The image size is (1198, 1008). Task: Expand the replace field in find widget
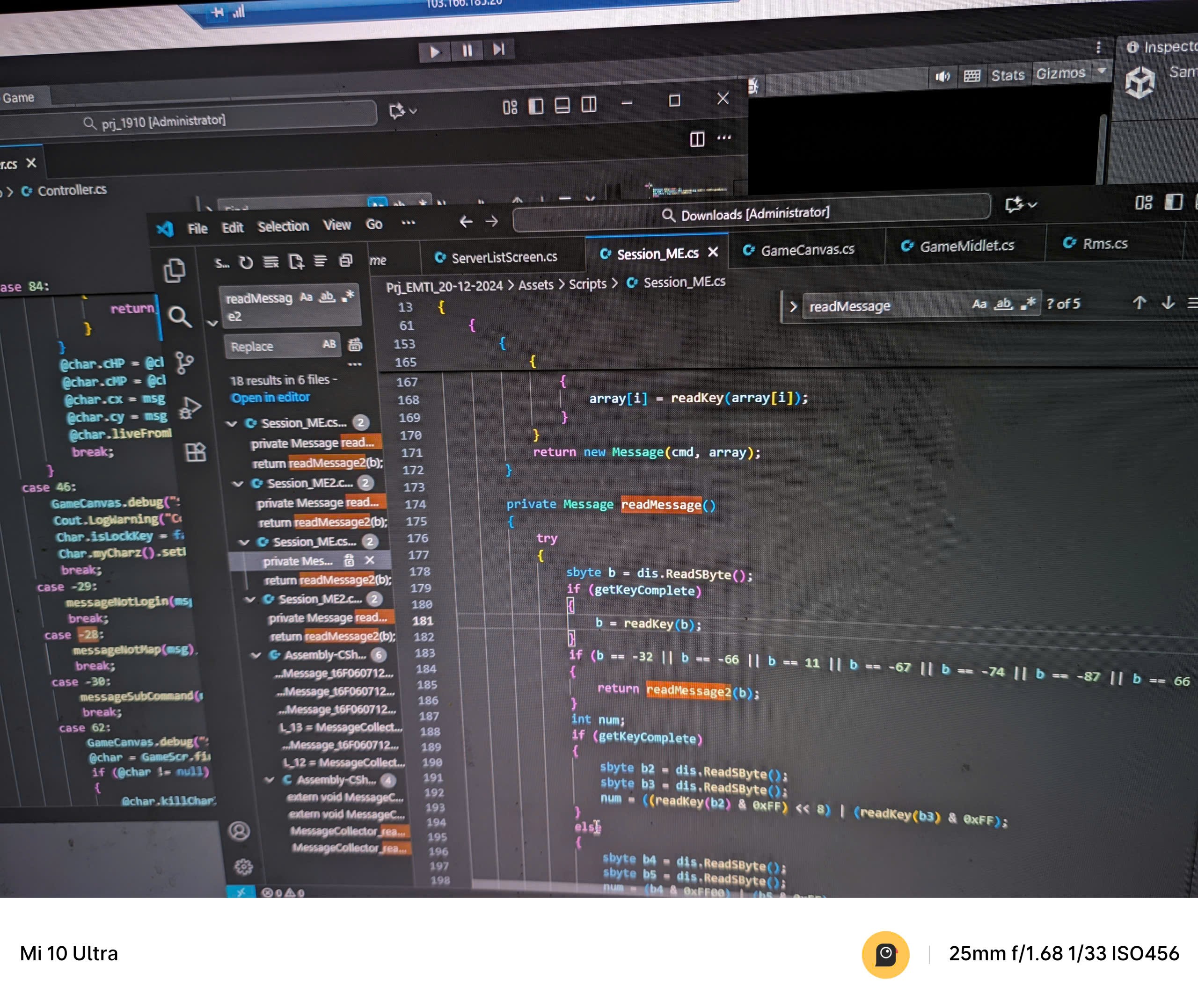click(793, 306)
